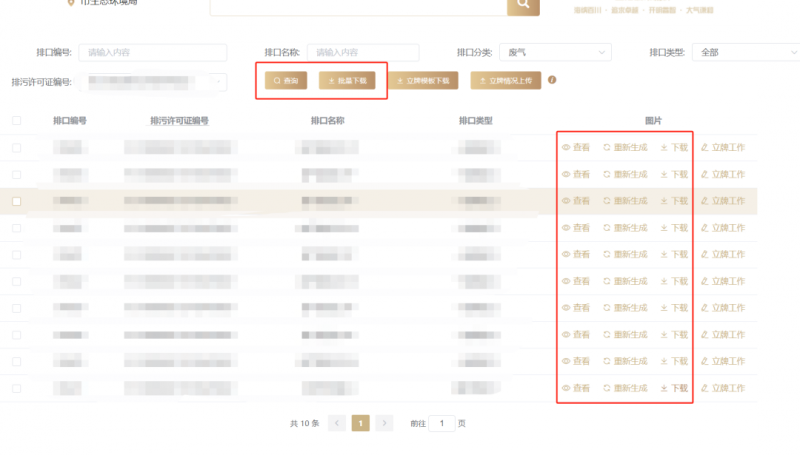Check the highlighted third row checkbox

pos(16,201)
